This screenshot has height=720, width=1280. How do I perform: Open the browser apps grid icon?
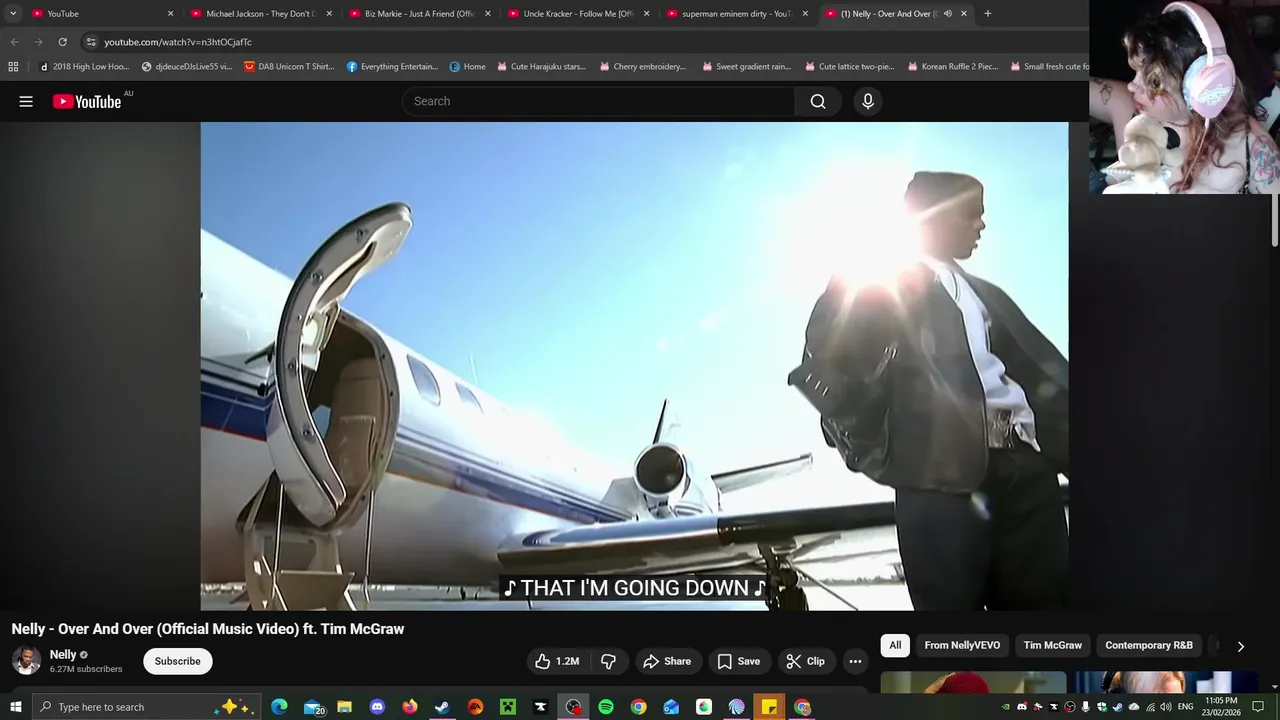13,67
